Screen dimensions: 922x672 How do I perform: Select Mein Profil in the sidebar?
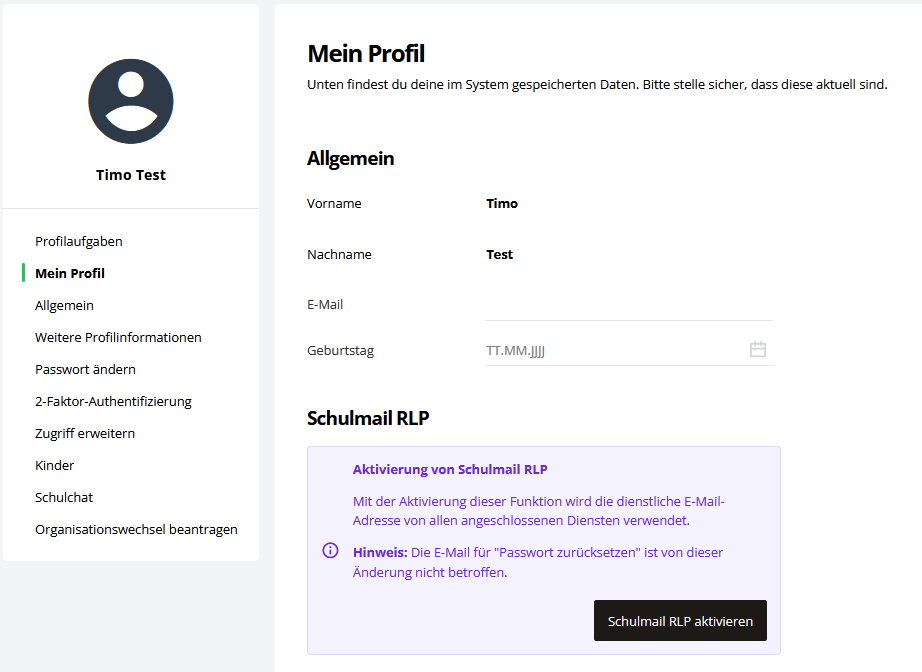70,273
